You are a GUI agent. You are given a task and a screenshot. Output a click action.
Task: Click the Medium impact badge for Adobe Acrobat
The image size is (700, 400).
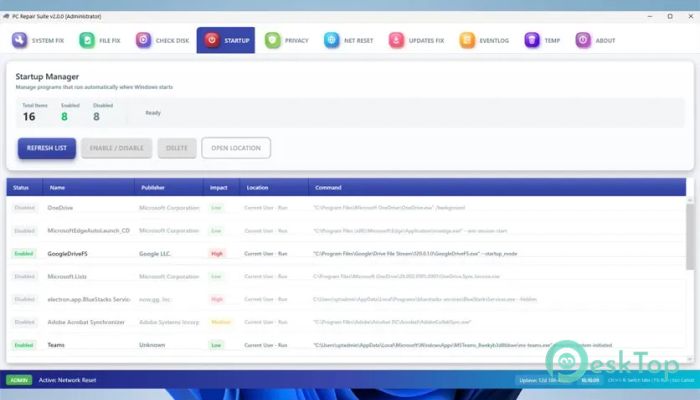(x=221, y=322)
